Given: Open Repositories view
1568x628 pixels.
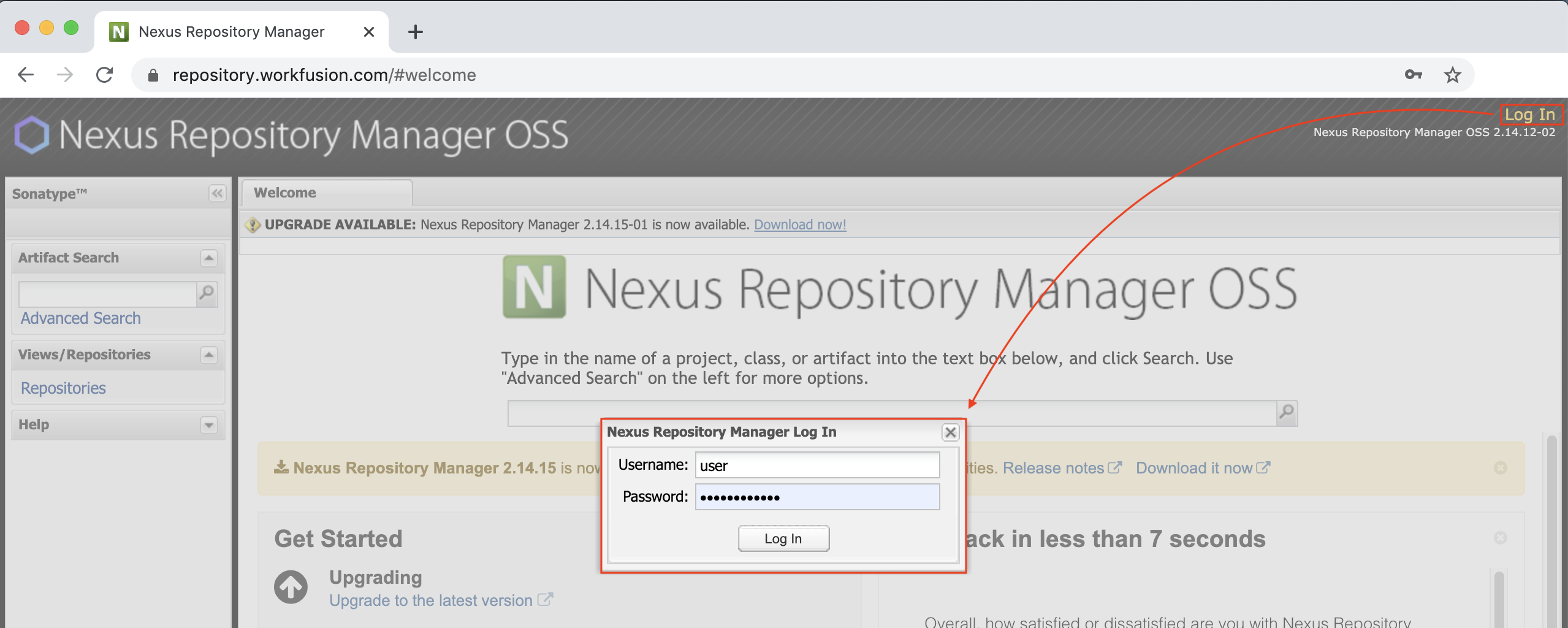Looking at the screenshot, I should coord(63,388).
